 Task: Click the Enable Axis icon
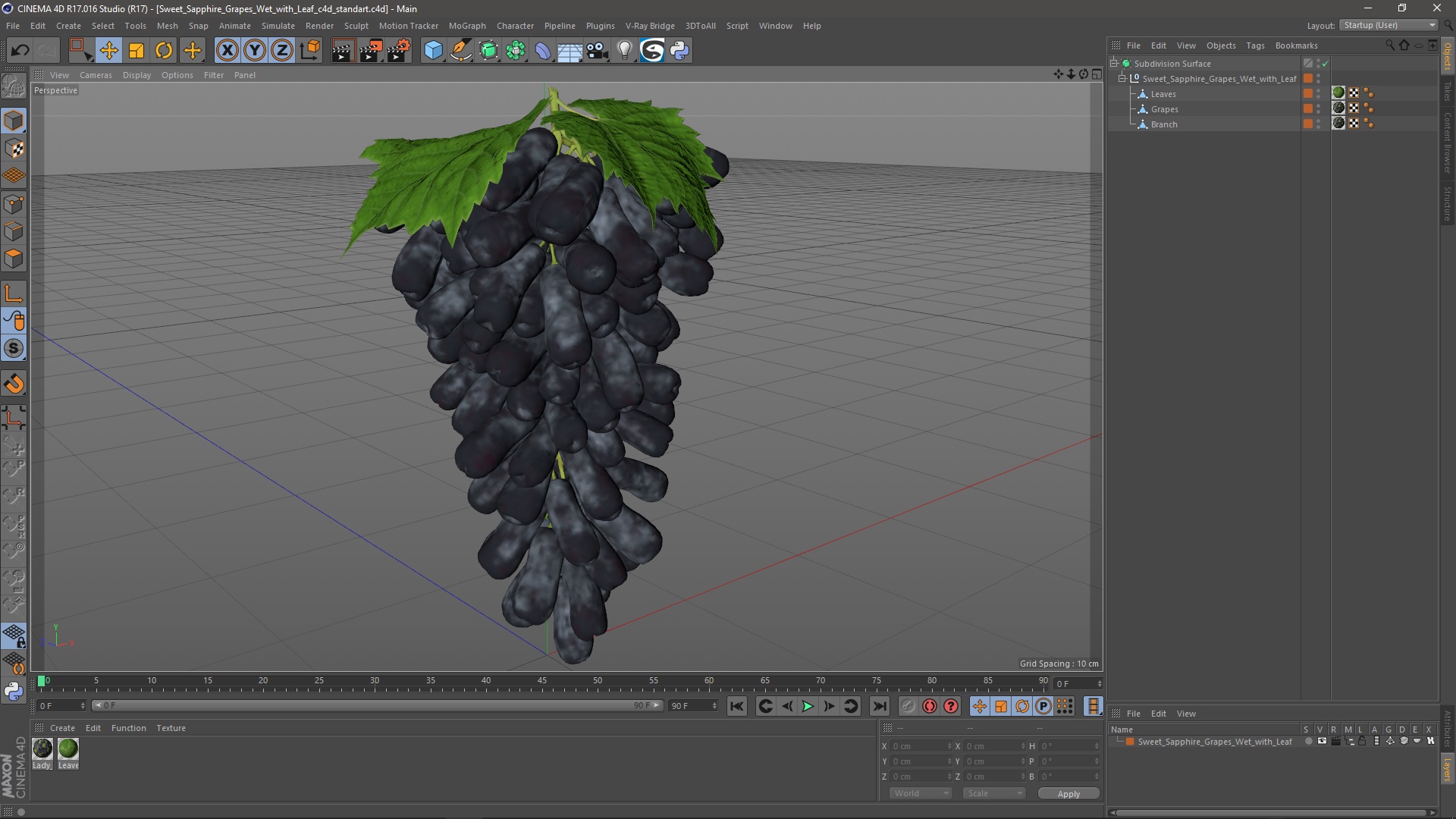[x=14, y=294]
